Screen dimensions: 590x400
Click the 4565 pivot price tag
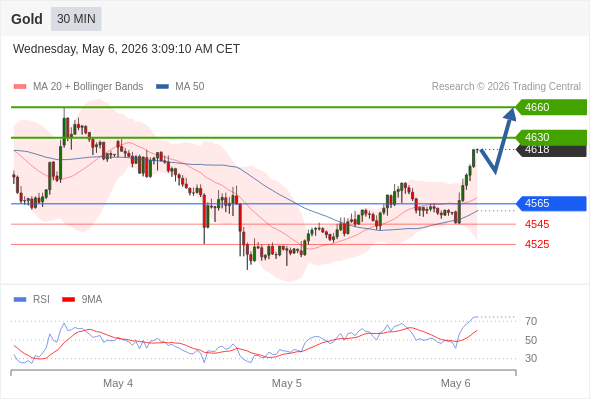(551, 204)
